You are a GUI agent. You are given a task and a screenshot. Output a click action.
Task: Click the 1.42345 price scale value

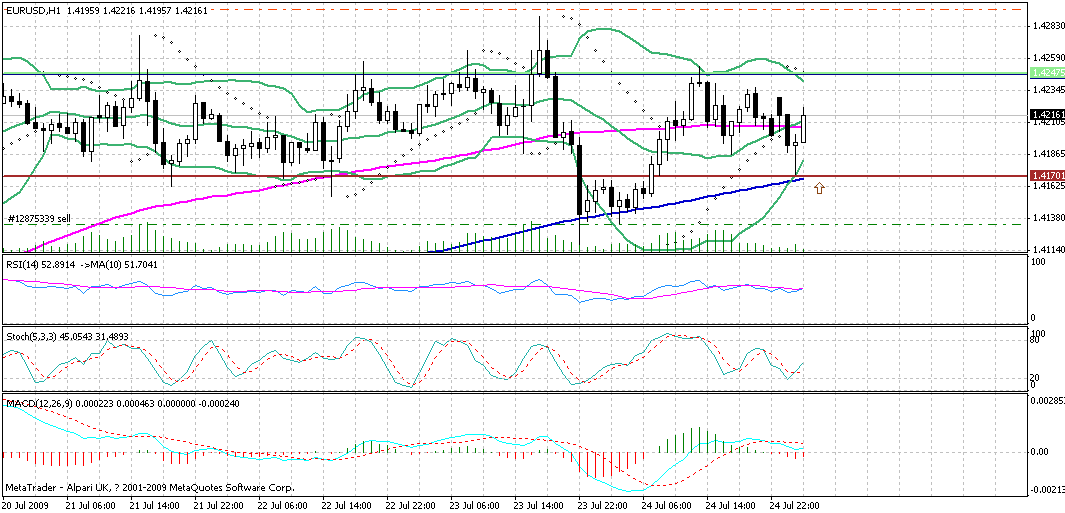(1048, 89)
